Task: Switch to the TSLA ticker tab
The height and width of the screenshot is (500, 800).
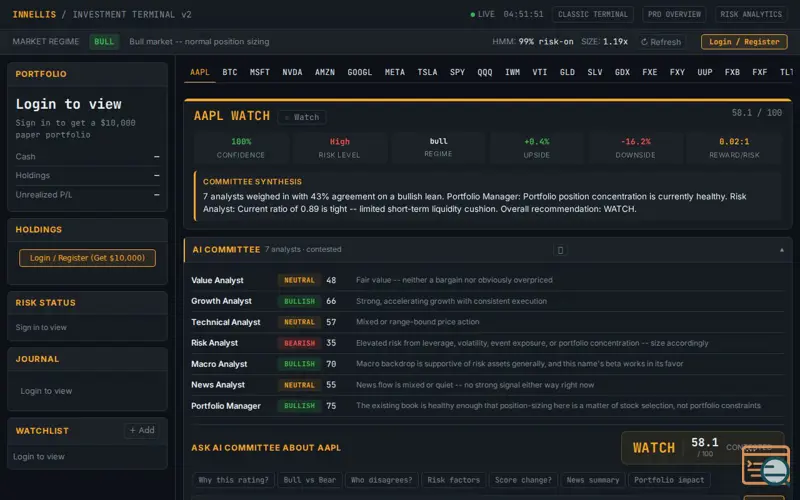Action: [x=428, y=72]
